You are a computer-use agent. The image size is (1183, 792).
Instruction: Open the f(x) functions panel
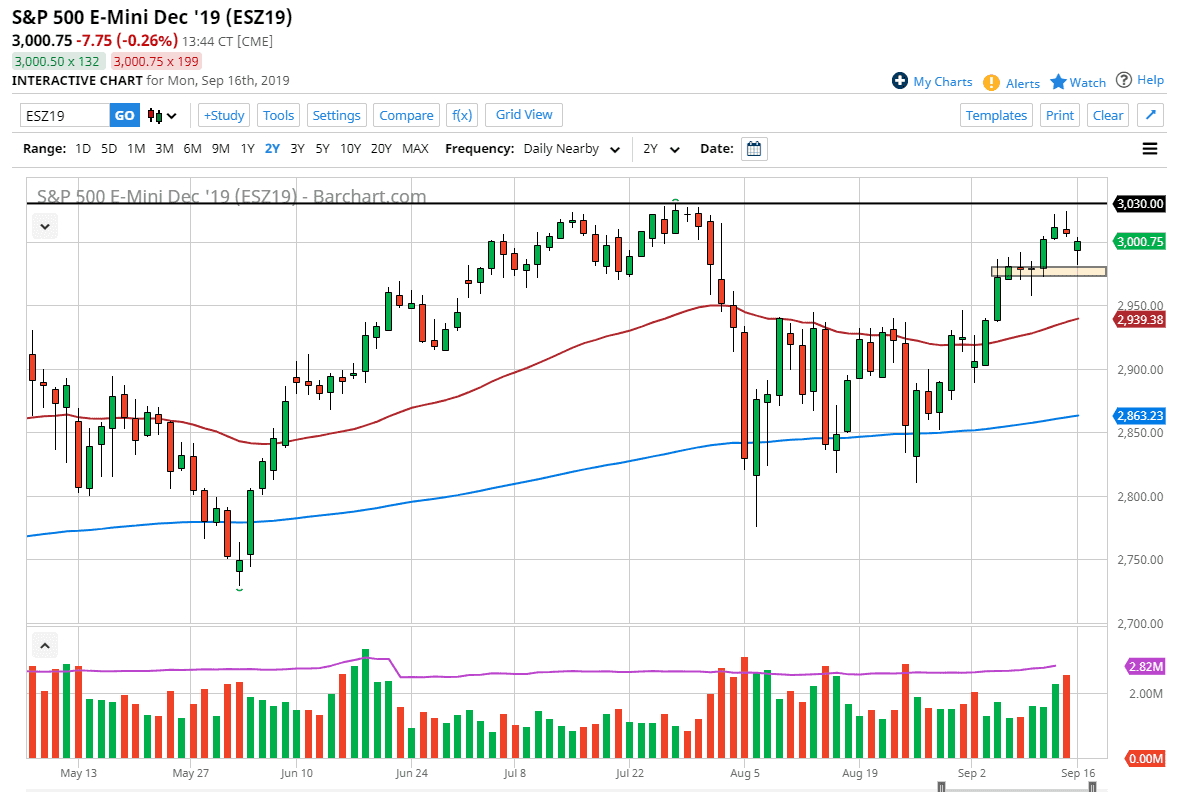[461, 115]
